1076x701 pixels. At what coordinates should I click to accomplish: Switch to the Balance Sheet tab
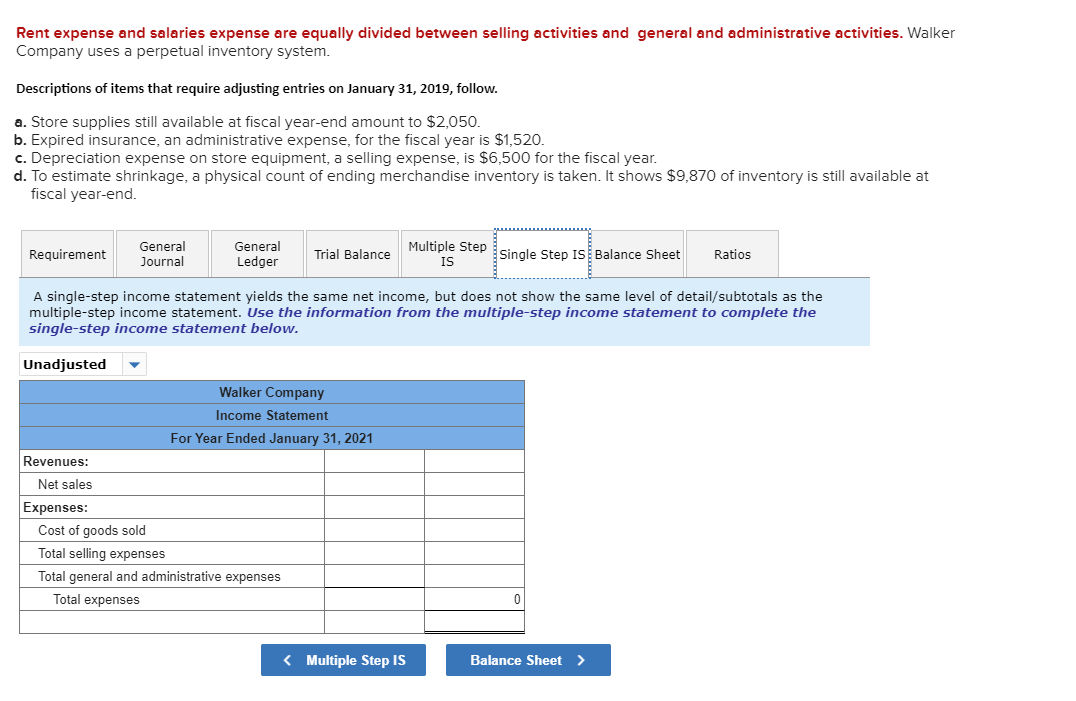click(x=637, y=253)
